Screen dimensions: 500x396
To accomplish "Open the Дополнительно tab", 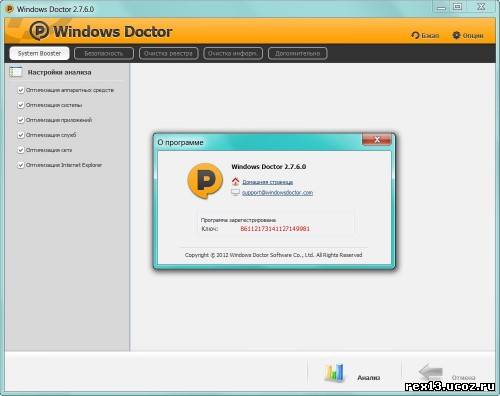I will [297, 53].
